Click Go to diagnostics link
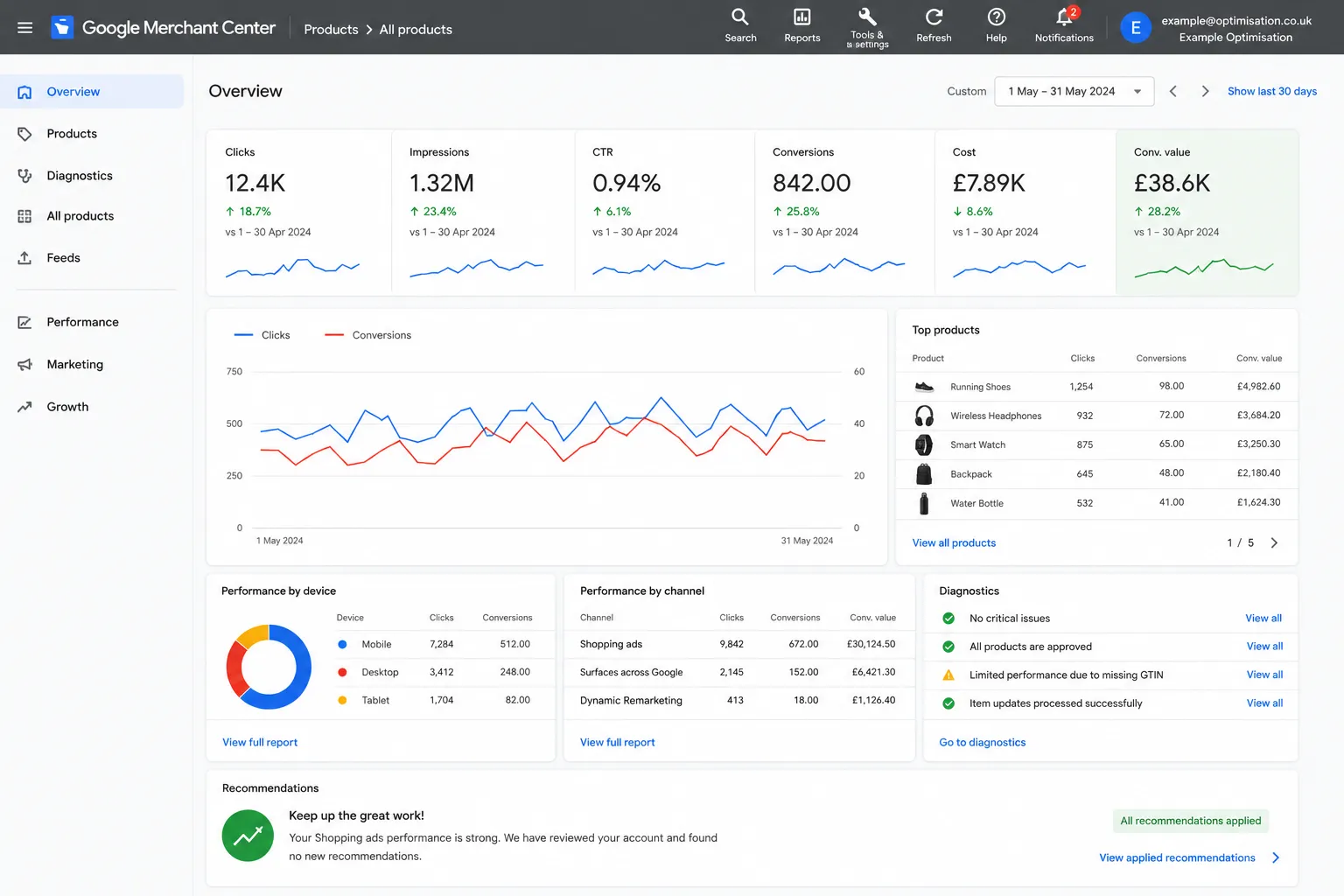 [x=982, y=742]
